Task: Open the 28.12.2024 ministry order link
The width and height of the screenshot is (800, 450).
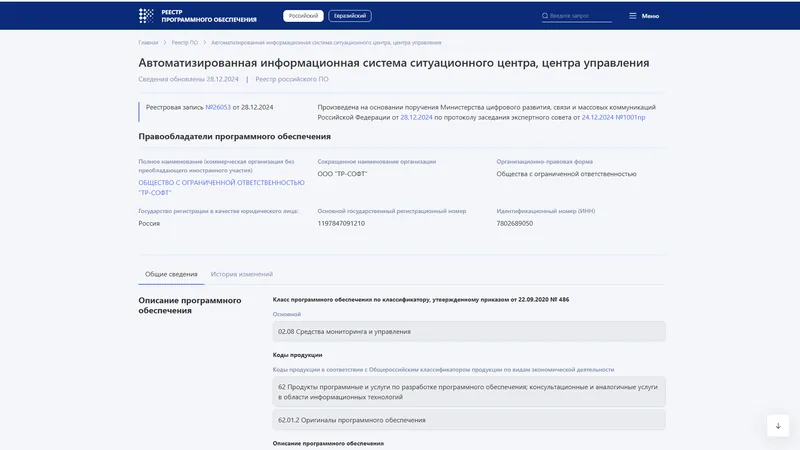Action: pyautogui.click(x=416, y=117)
